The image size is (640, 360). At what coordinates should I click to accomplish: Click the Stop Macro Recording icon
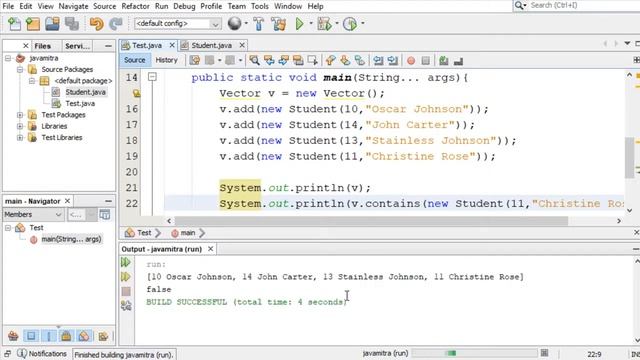tap(425, 61)
